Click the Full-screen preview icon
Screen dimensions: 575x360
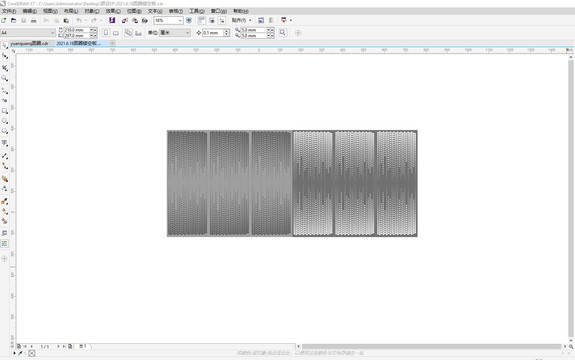189,21
